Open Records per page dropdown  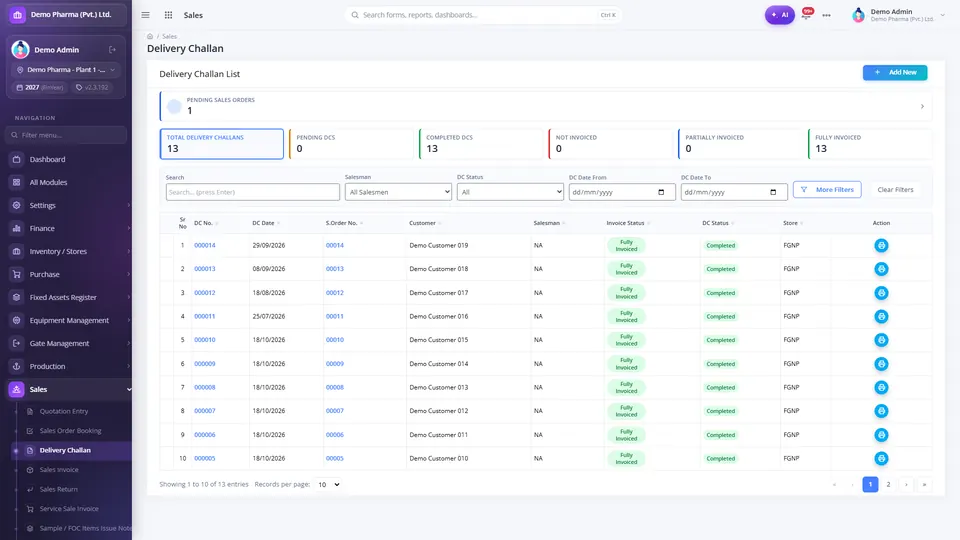328,484
